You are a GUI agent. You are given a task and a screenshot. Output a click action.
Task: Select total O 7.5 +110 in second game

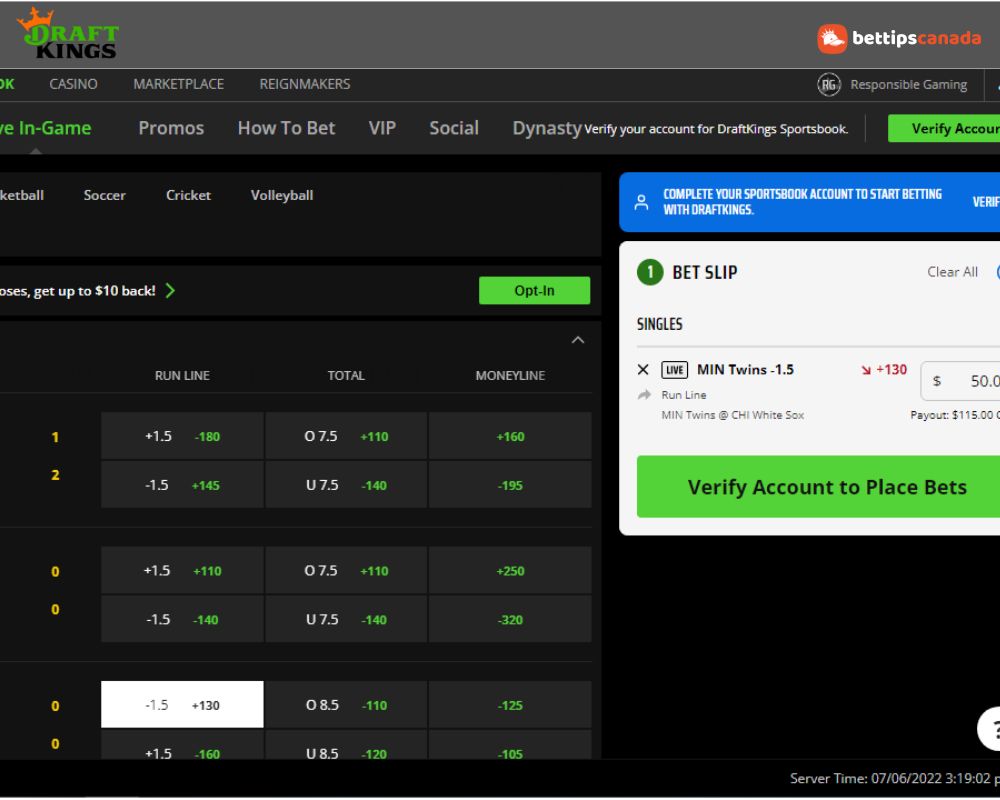pos(346,571)
